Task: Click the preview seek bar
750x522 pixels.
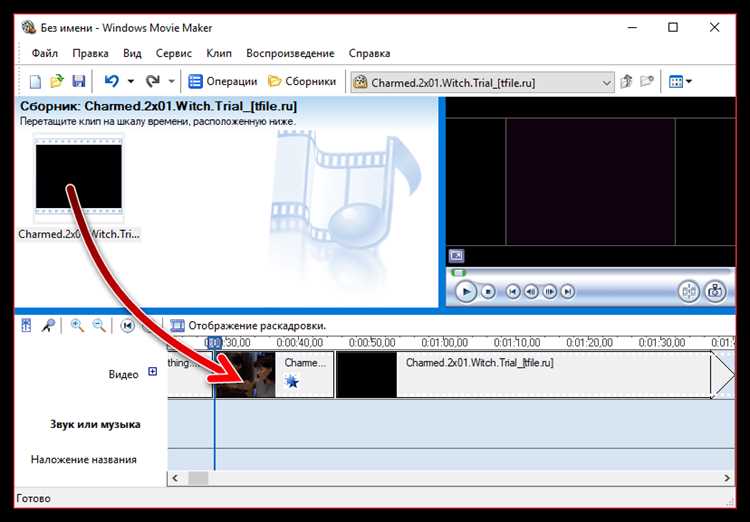Action: coord(591,273)
